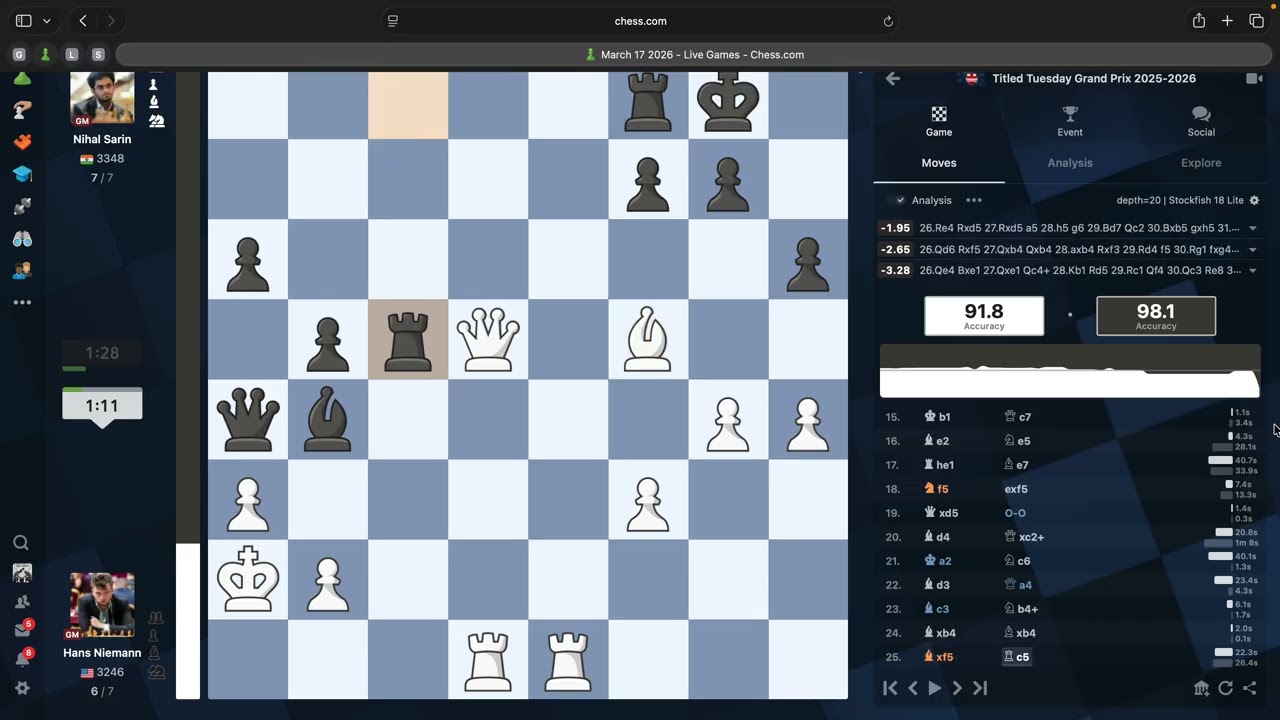Step forward one move
The width and height of the screenshot is (1280, 720).
[957, 688]
